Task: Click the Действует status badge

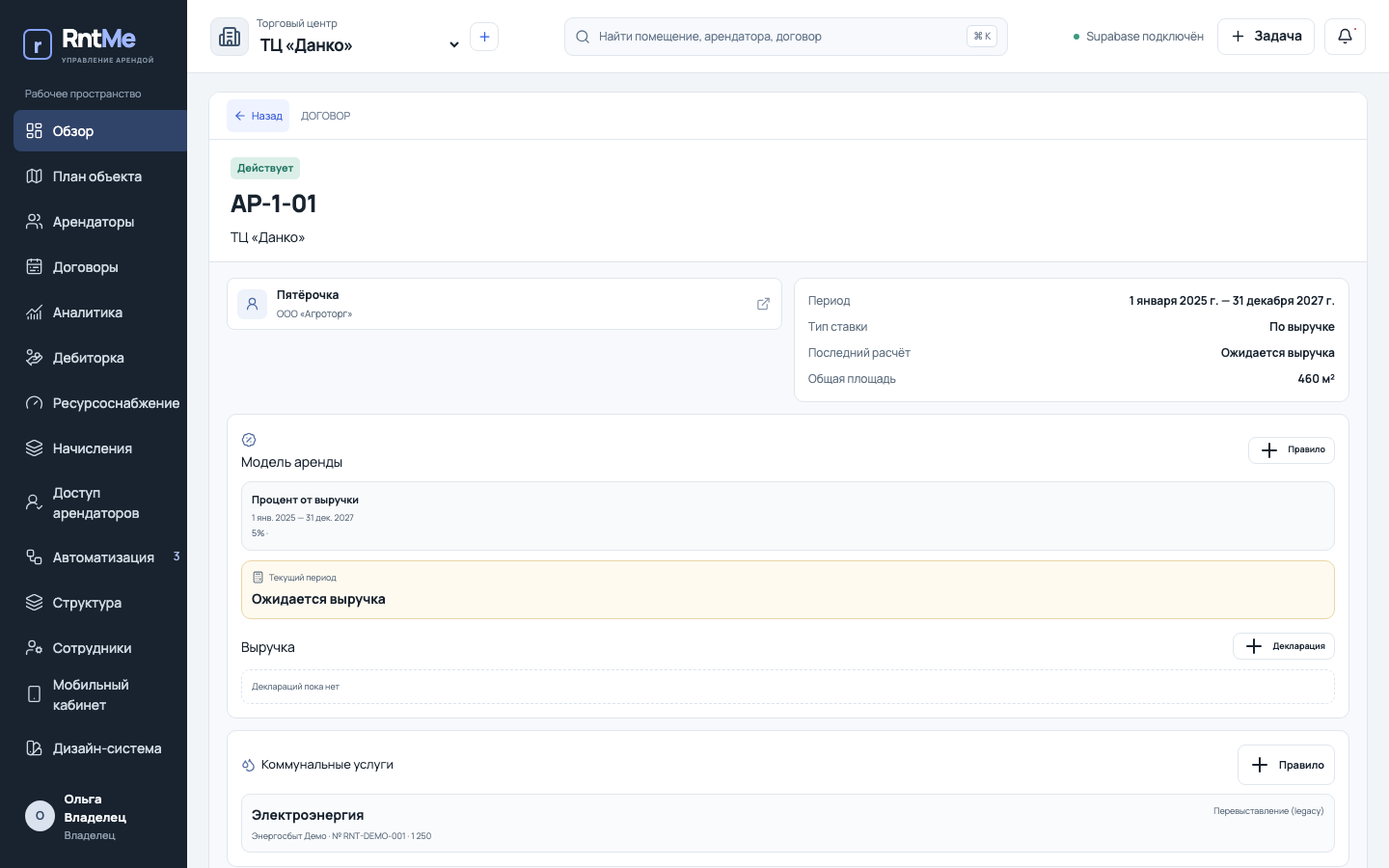Action: click(265, 168)
